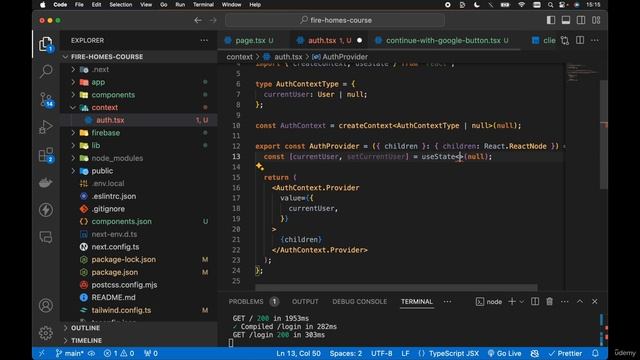Go back using the left arrow

pos(198,20)
